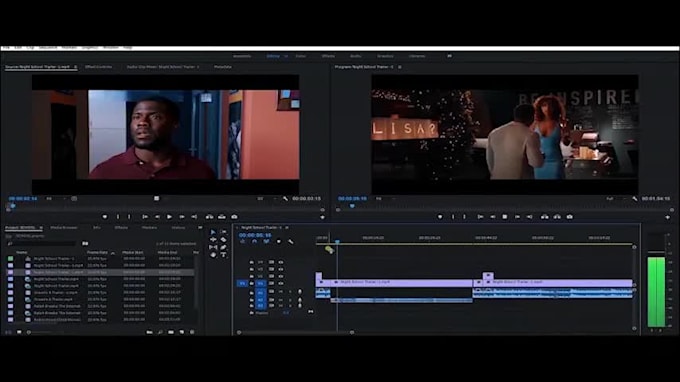Select the Track Select Forward tool
Screen dimensions: 680x382
coord(223,232)
